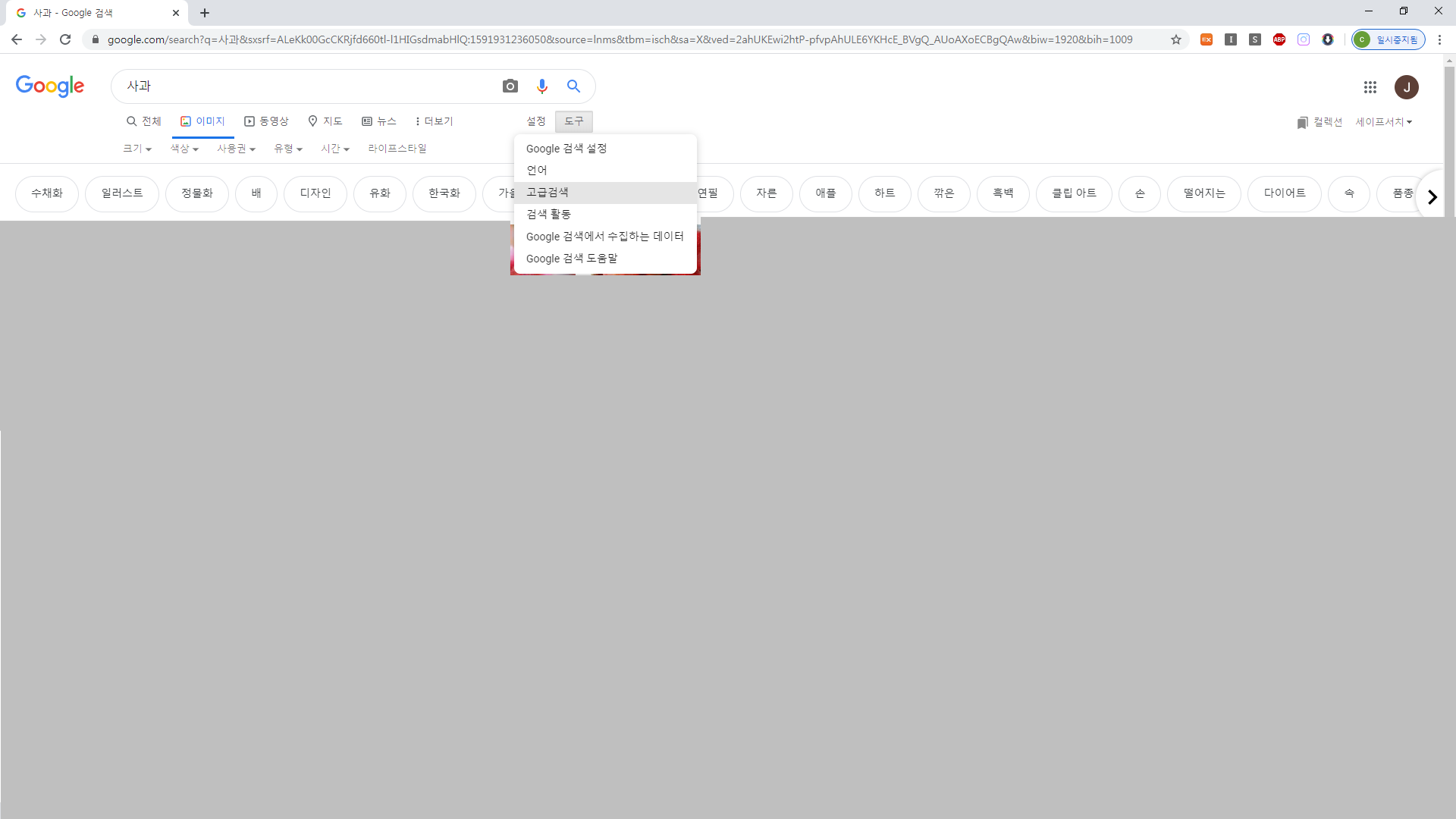The image size is (1456, 819).
Task: Reload the page with refresh icon
Action: tap(65, 39)
